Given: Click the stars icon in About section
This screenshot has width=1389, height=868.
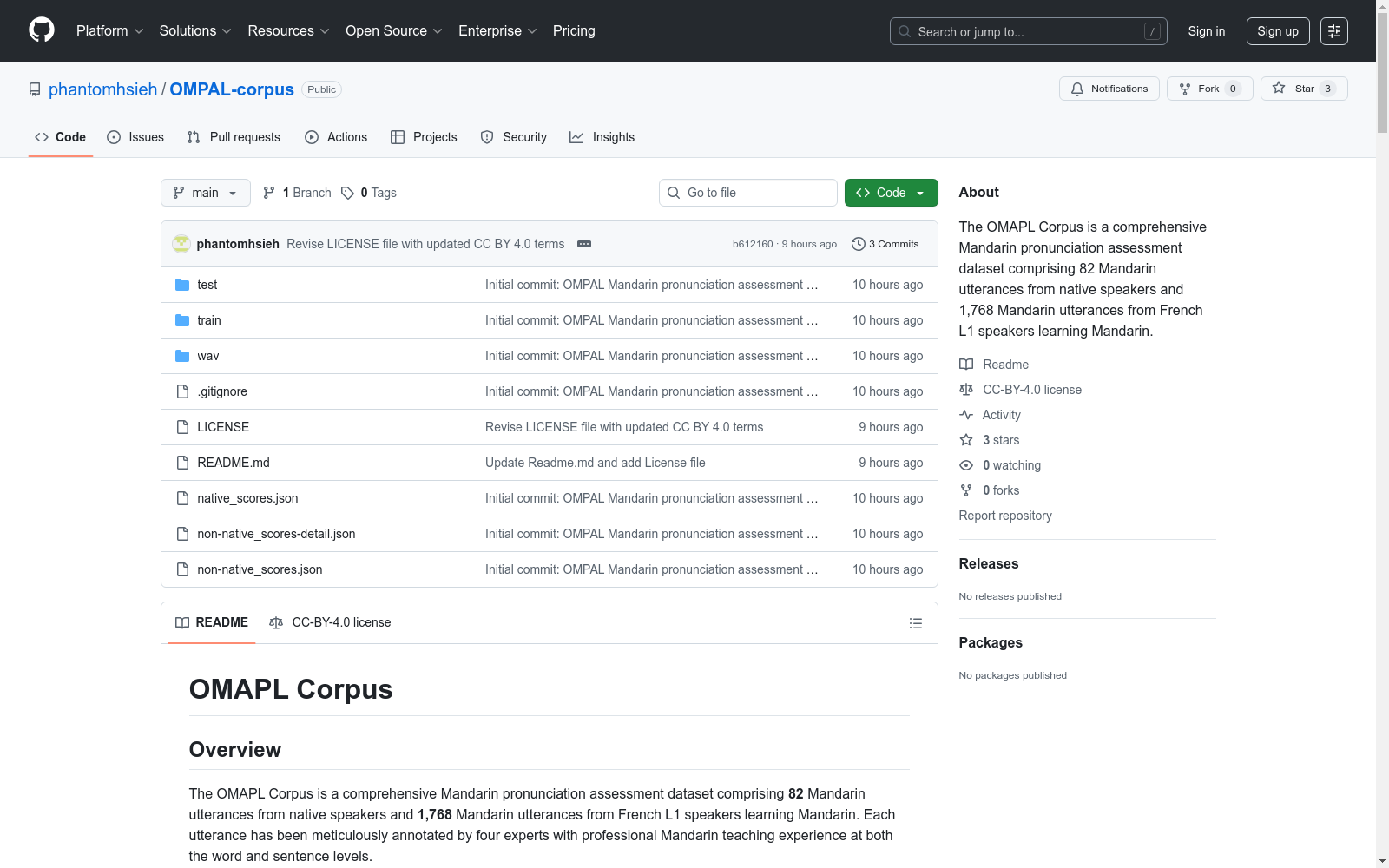Looking at the screenshot, I should (966, 440).
